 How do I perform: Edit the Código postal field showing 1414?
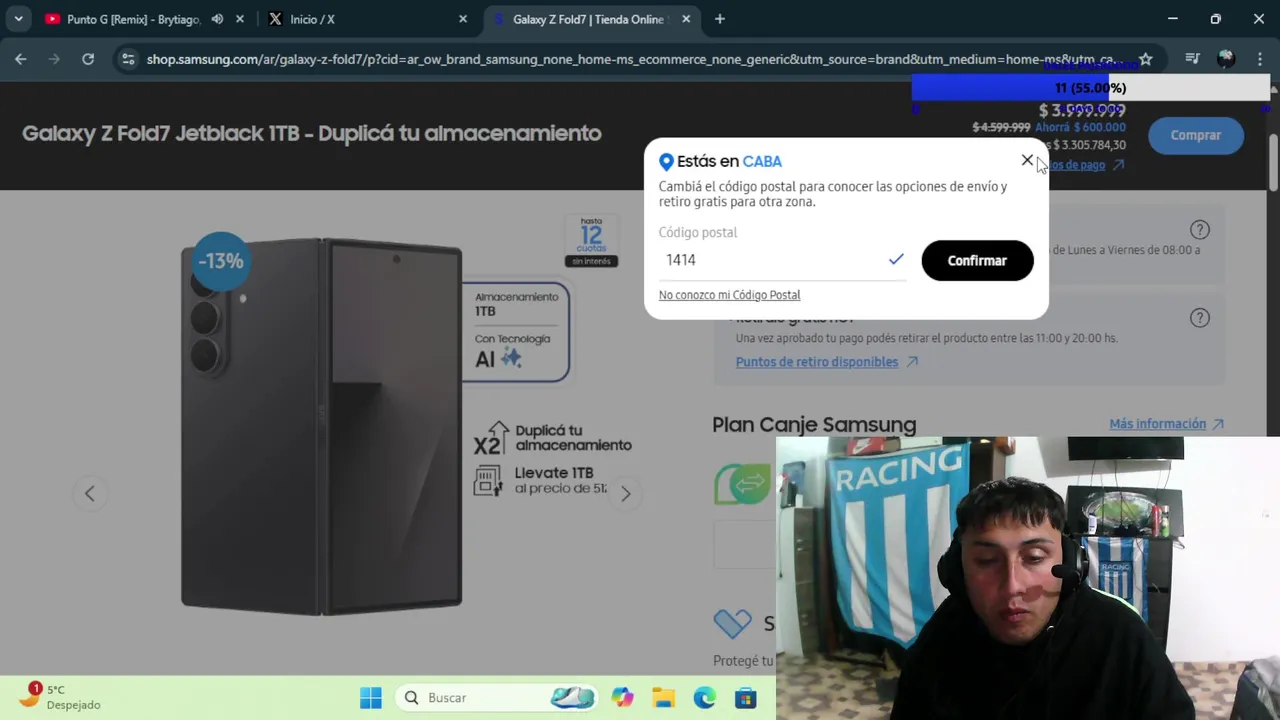tap(782, 260)
